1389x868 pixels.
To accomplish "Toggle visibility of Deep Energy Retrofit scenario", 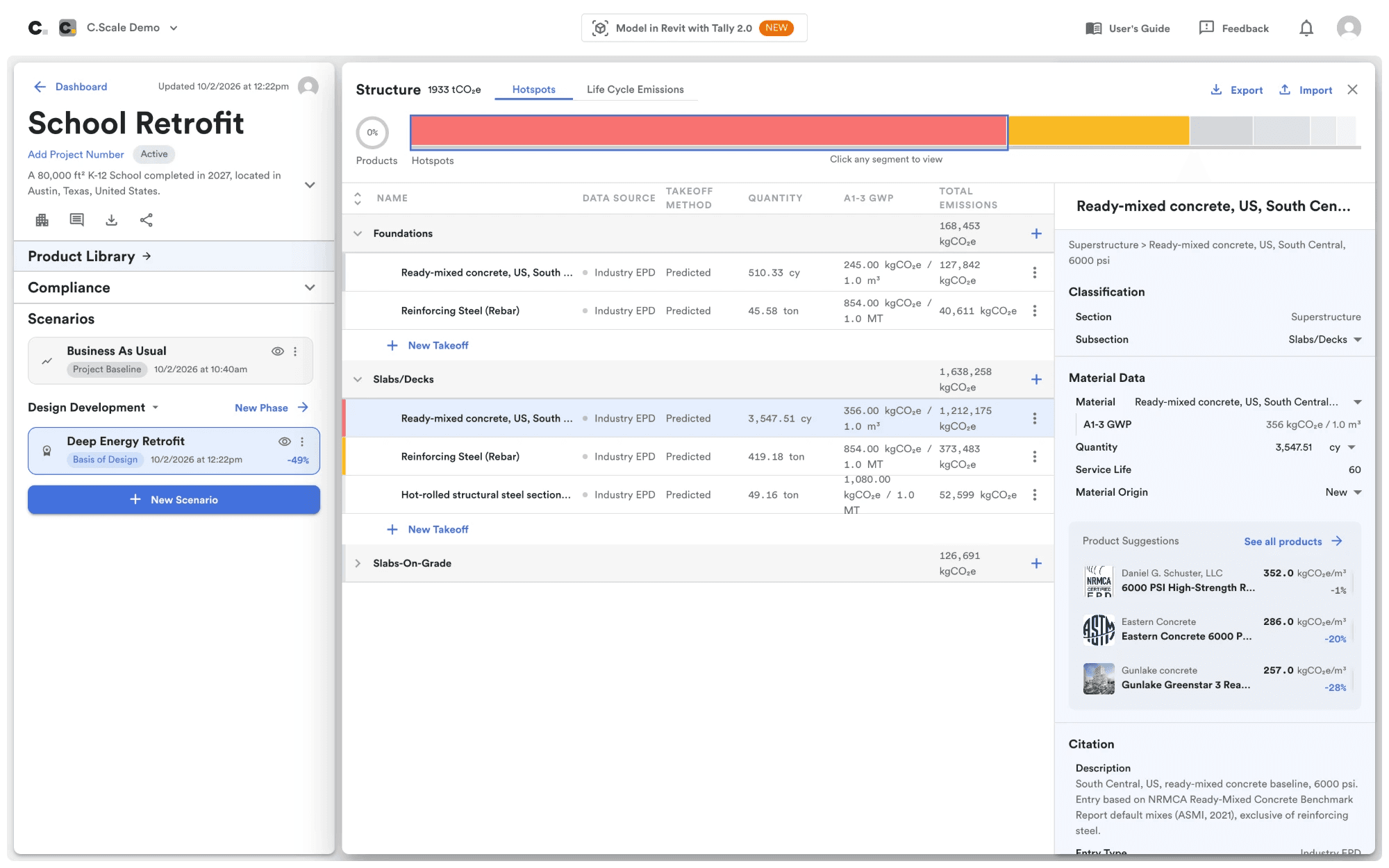I will 285,442.
